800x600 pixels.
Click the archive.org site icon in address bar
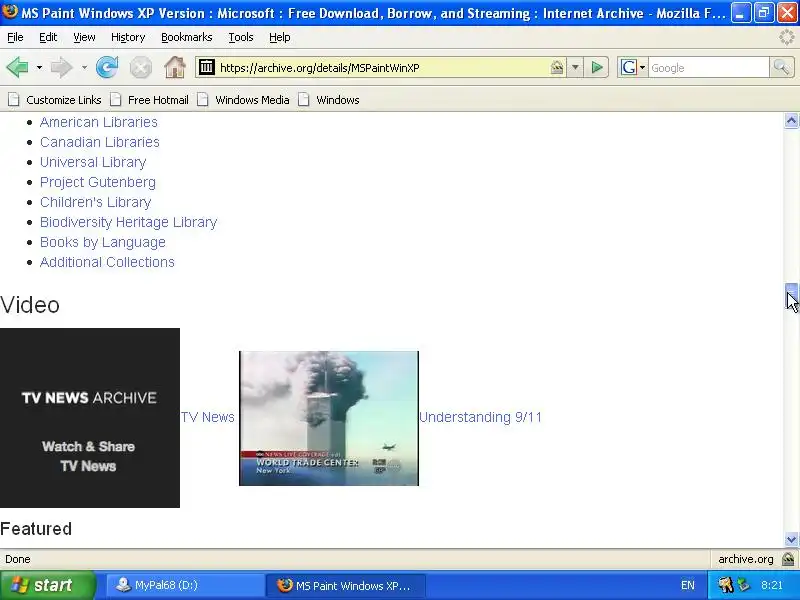[x=207, y=67]
